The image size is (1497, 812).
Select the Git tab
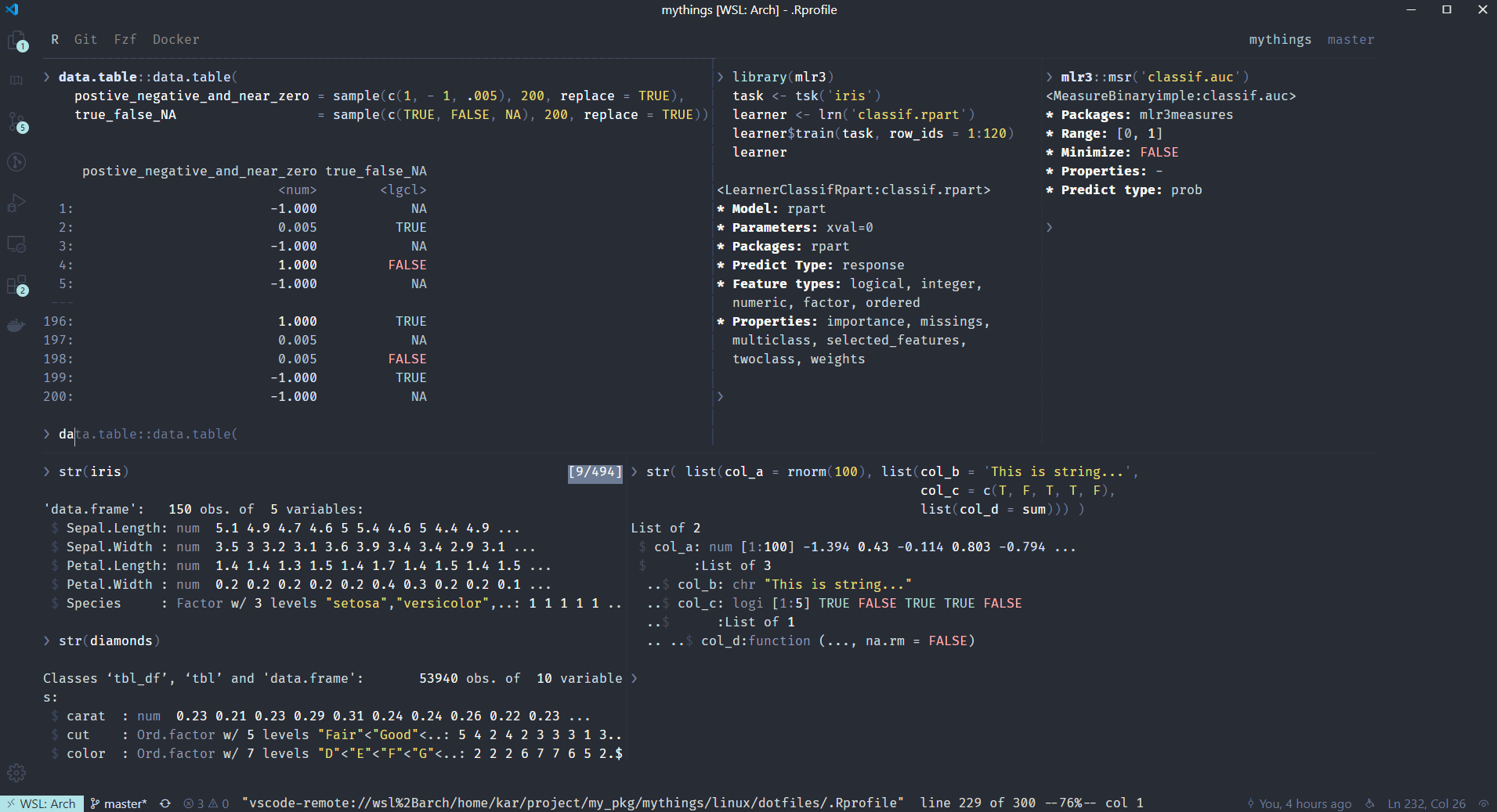86,39
